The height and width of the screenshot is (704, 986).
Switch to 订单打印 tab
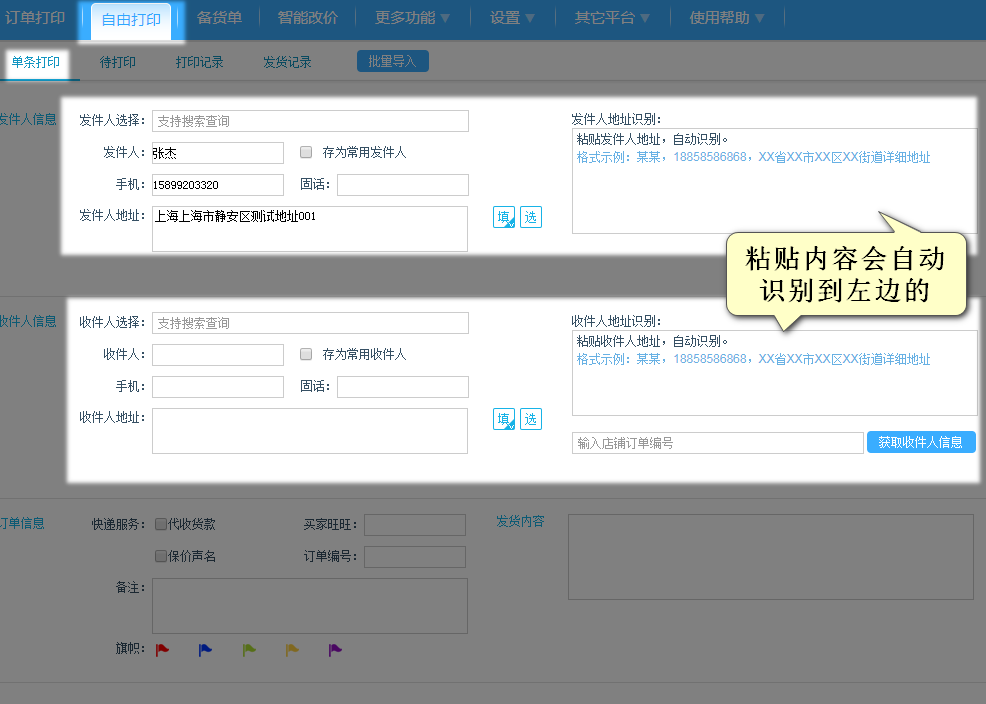[x=35, y=18]
